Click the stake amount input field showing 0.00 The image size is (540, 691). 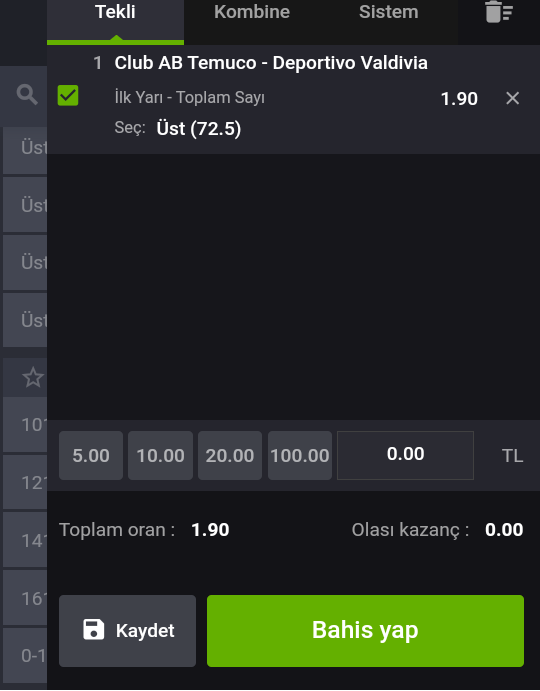point(406,455)
